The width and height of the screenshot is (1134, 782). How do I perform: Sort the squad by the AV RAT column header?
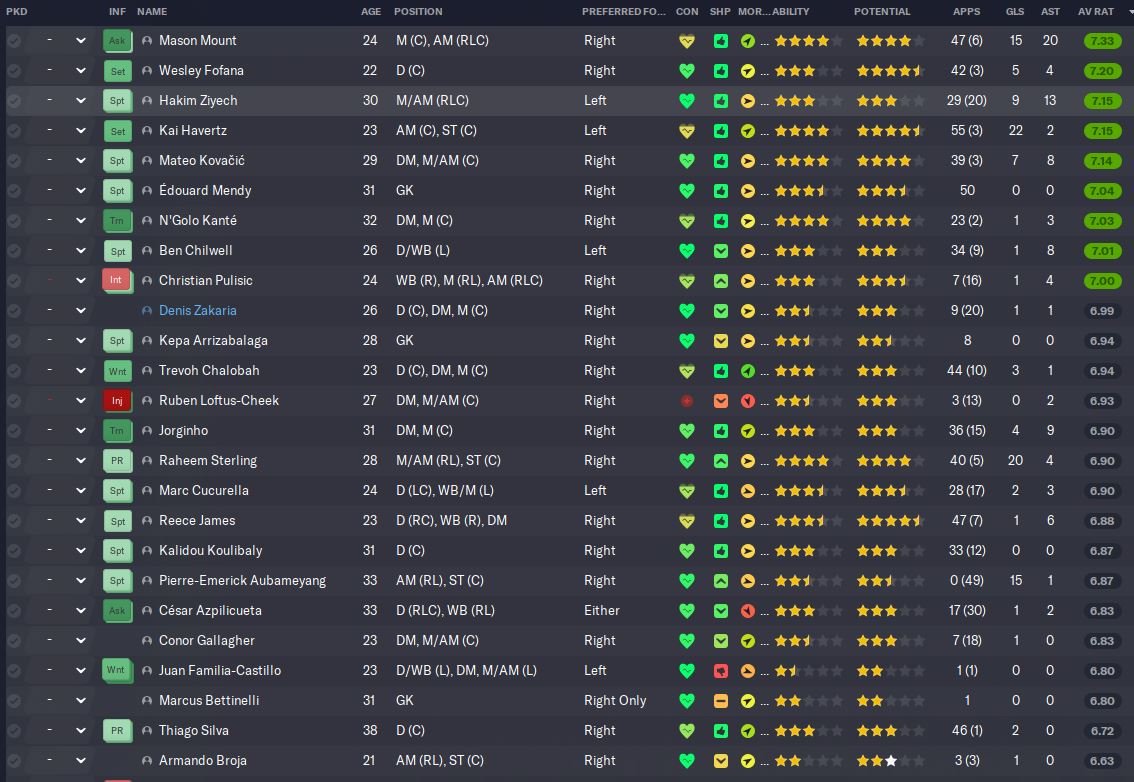coord(1096,12)
